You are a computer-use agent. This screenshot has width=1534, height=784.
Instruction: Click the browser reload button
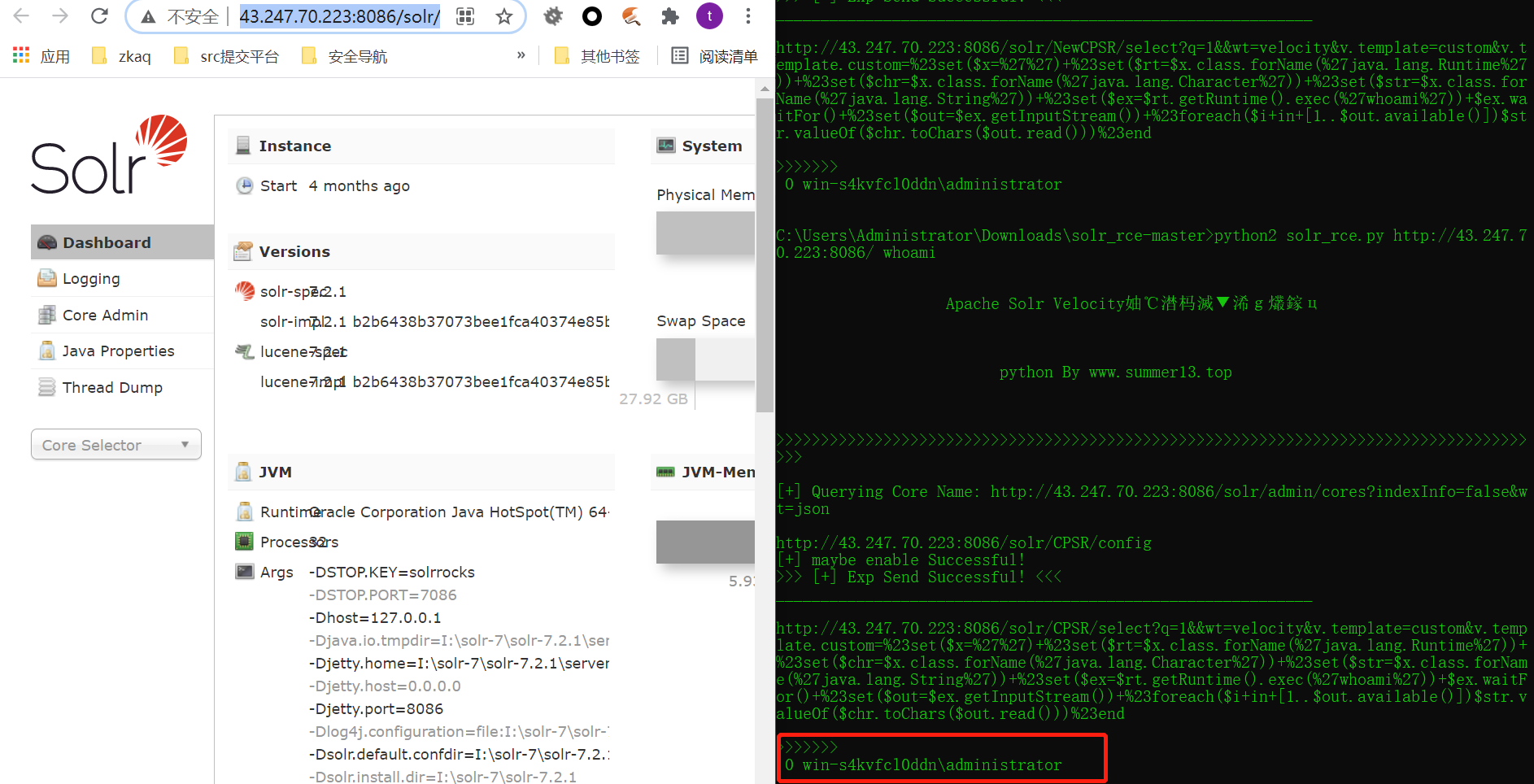point(99,15)
